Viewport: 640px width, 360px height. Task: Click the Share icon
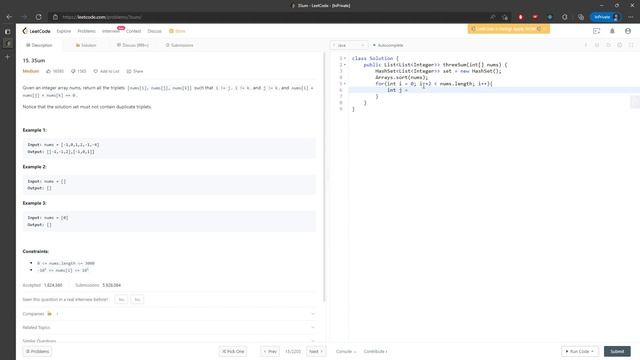[x=129, y=71]
